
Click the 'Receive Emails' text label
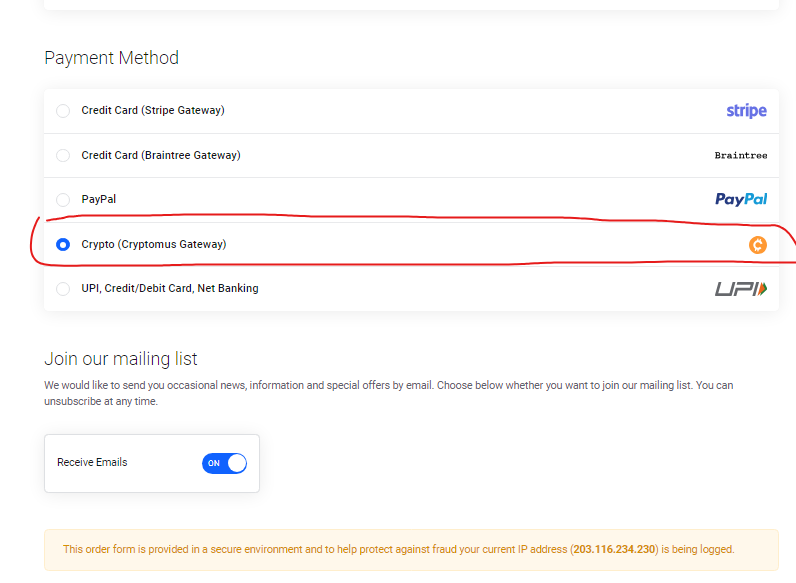[92, 463]
